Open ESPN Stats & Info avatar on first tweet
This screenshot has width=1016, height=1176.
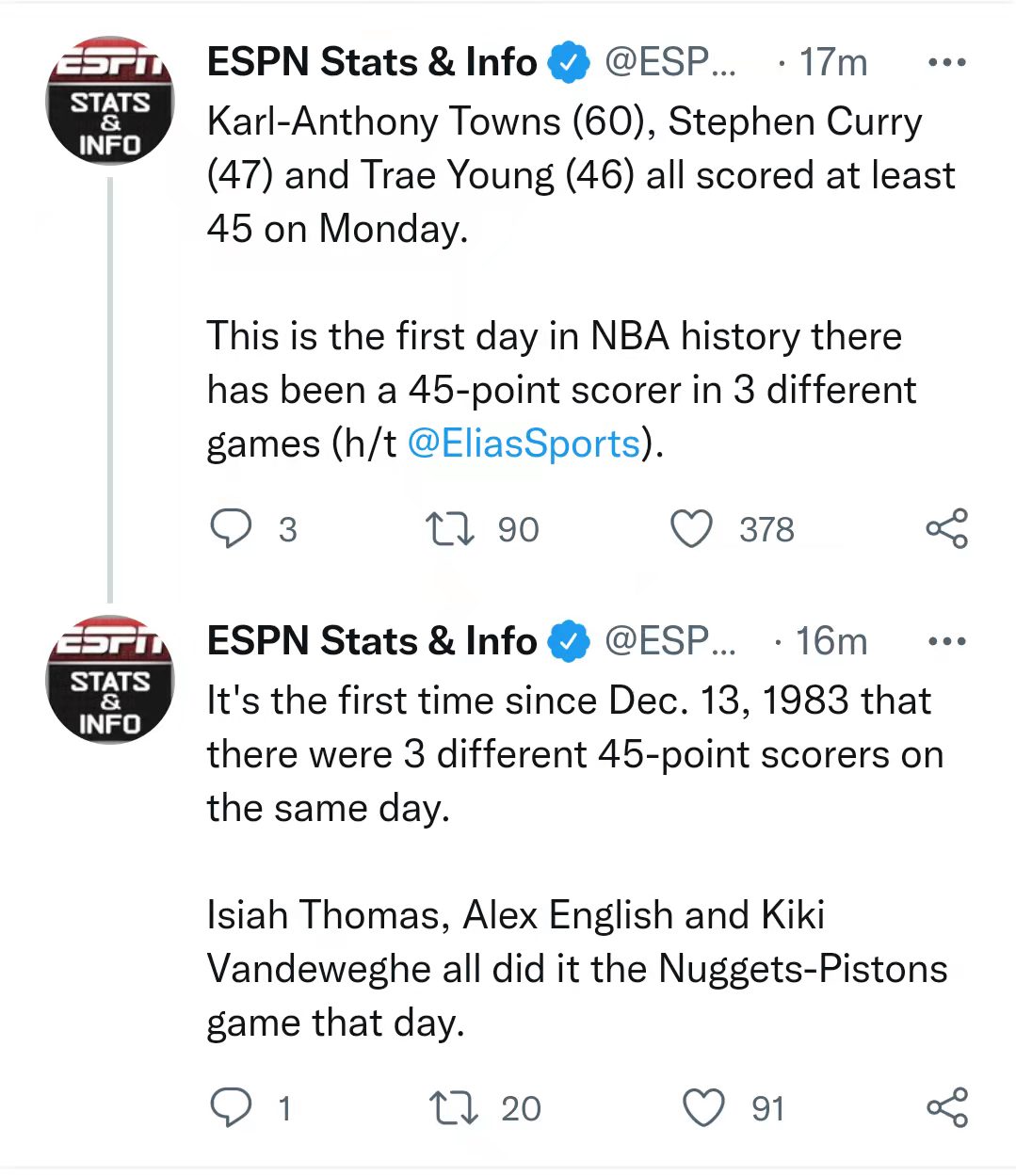(110, 101)
